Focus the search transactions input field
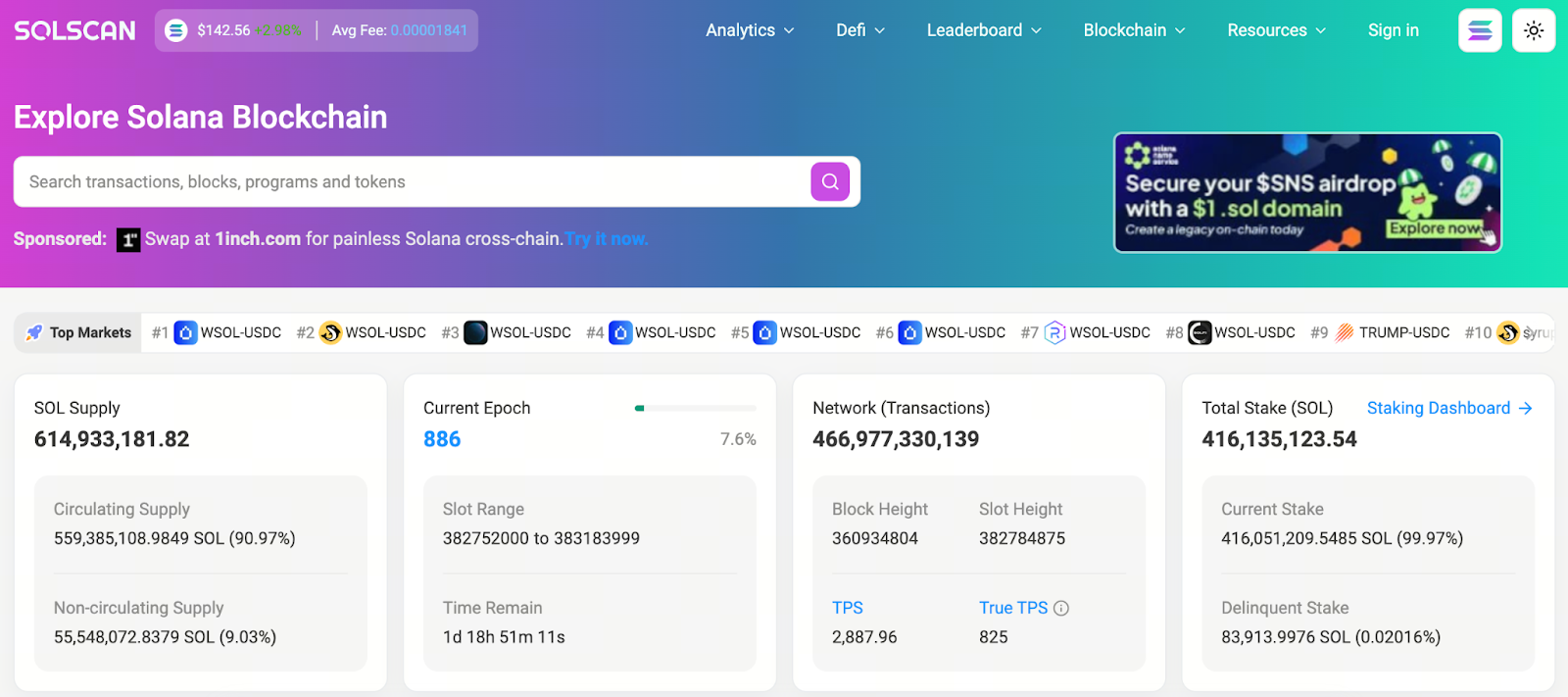This screenshot has height=697, width=1568. pos(412,181)
